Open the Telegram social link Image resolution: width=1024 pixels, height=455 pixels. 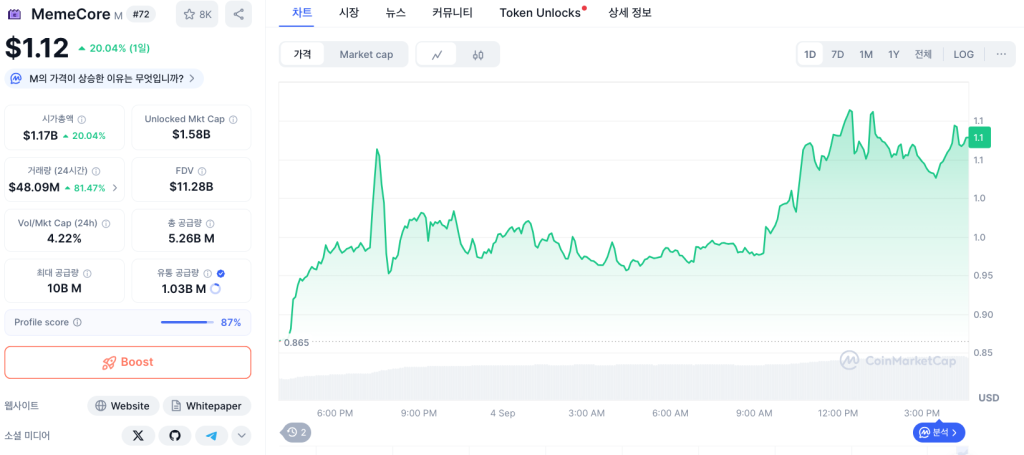[x=210, y=435]
